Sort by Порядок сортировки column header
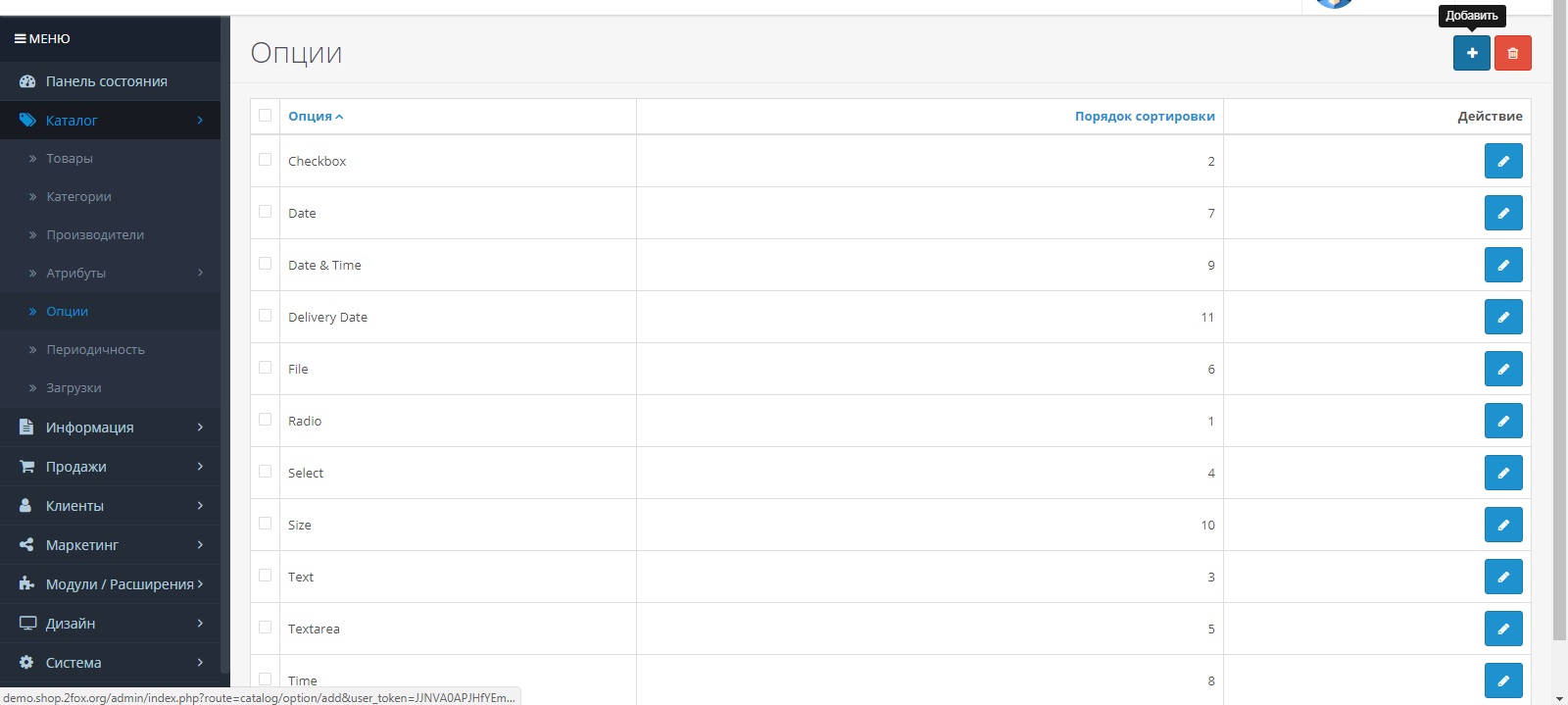The width and height of the screenshot is (1568, 705). coord(1144,117)
